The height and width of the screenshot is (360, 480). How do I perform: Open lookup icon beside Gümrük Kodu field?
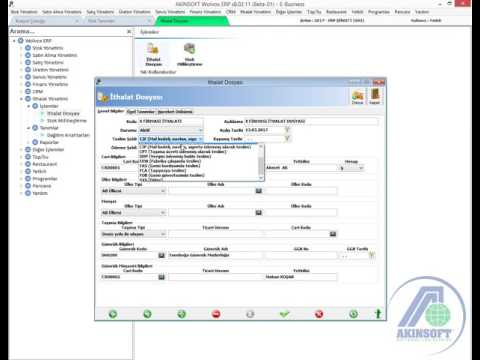tap(161, 255)
